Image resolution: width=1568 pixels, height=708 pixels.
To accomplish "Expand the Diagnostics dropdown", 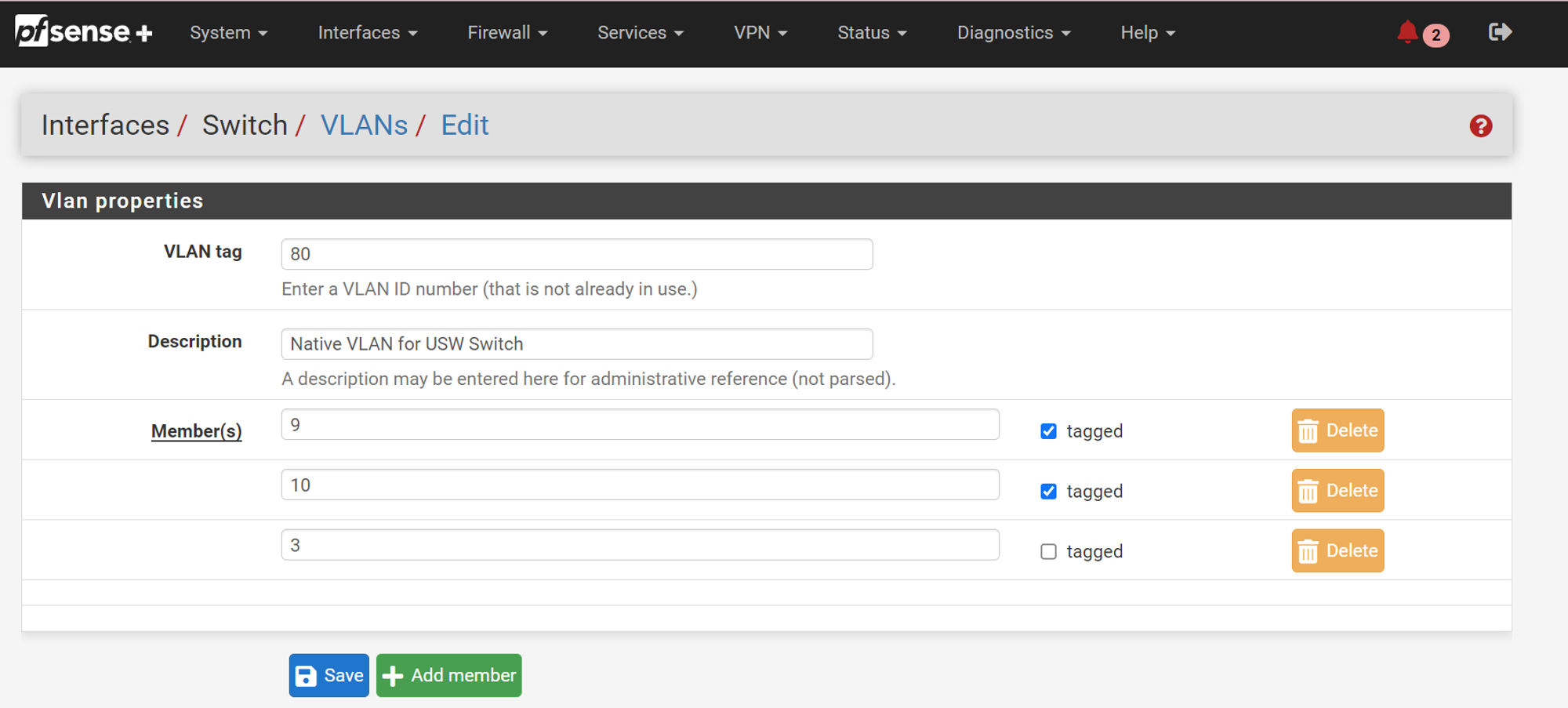I will tap(1013, 33).
